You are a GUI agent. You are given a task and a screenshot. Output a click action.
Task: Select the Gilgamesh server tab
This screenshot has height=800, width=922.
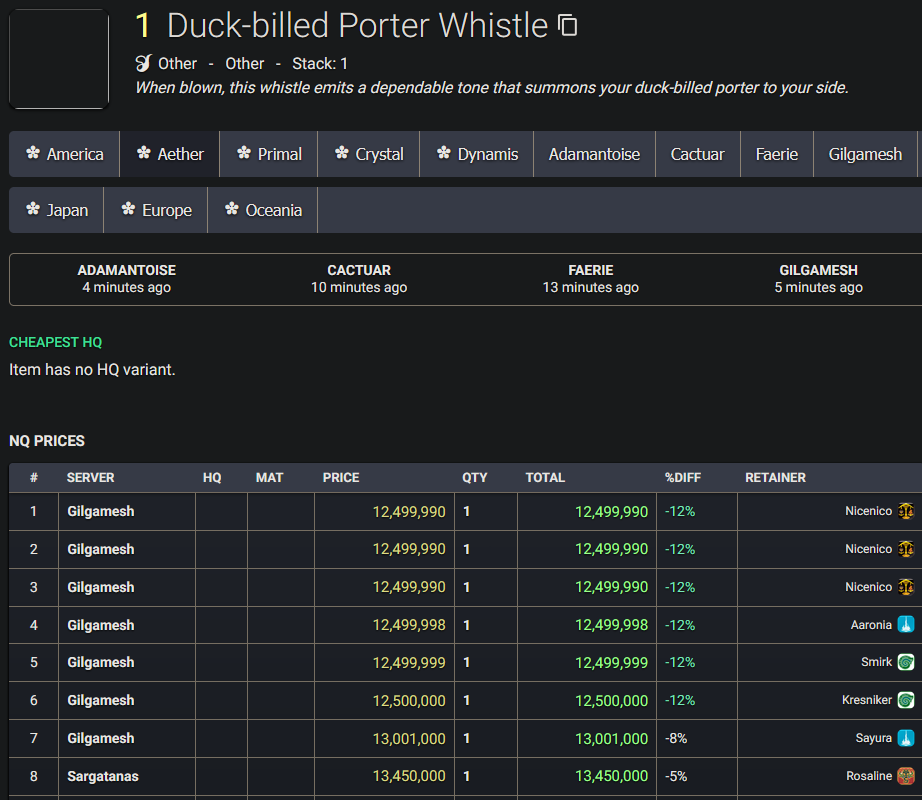(865, 154)
